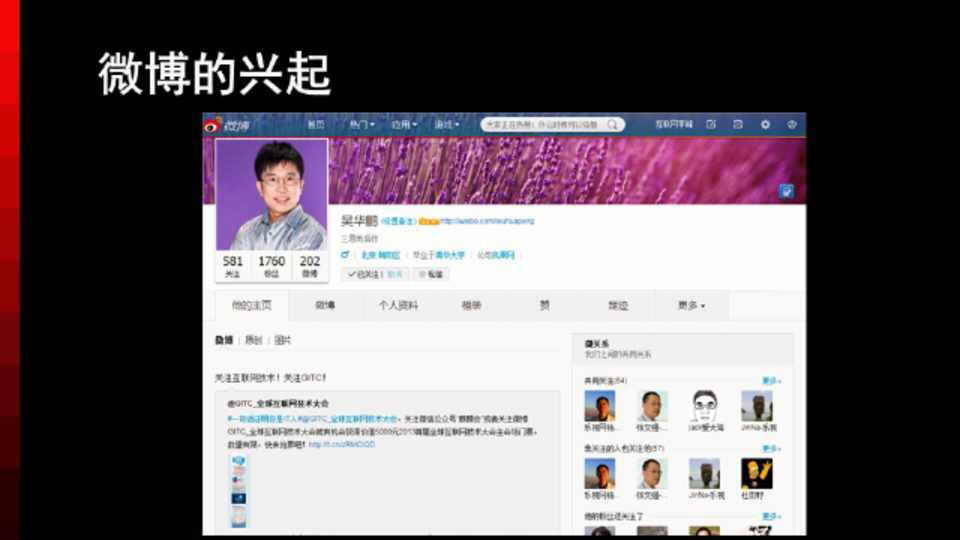Expand the 应用 dropdown in the navbar
960x540 pixels.
pos(404,125)
